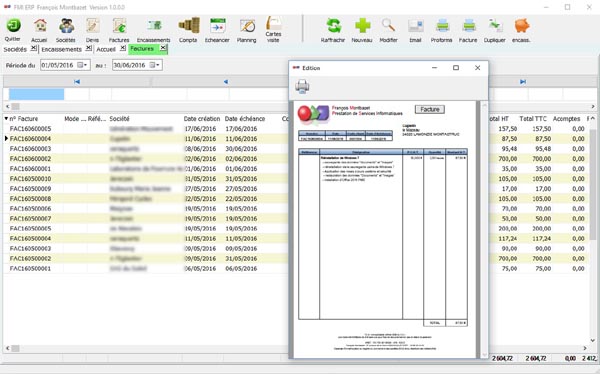Switch to the Accueil tab
600x374 pixels.
(106, 49)
